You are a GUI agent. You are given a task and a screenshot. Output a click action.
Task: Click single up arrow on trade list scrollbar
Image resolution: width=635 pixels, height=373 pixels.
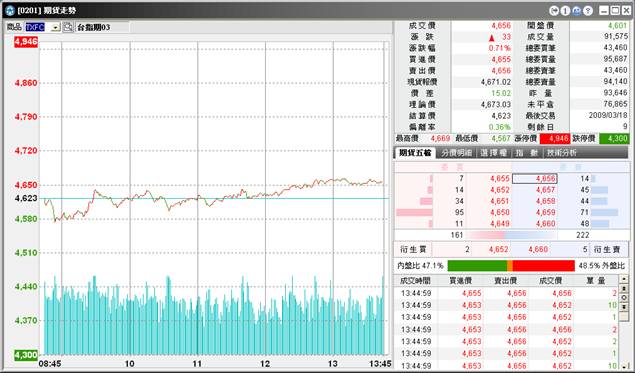(624, 279)
